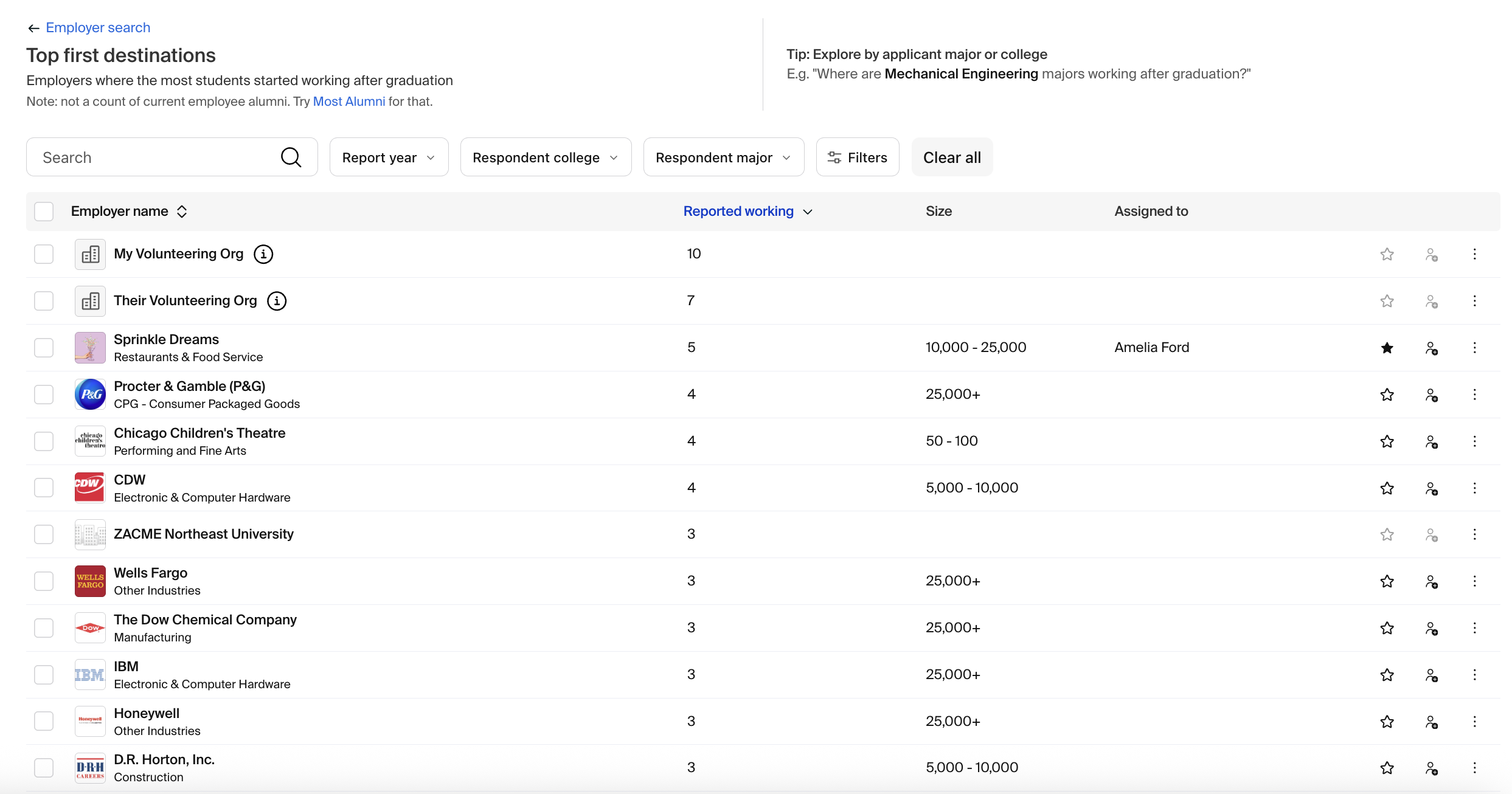
Task: Click the 10,000 - 25,000 size value
Action: [976, 348]
